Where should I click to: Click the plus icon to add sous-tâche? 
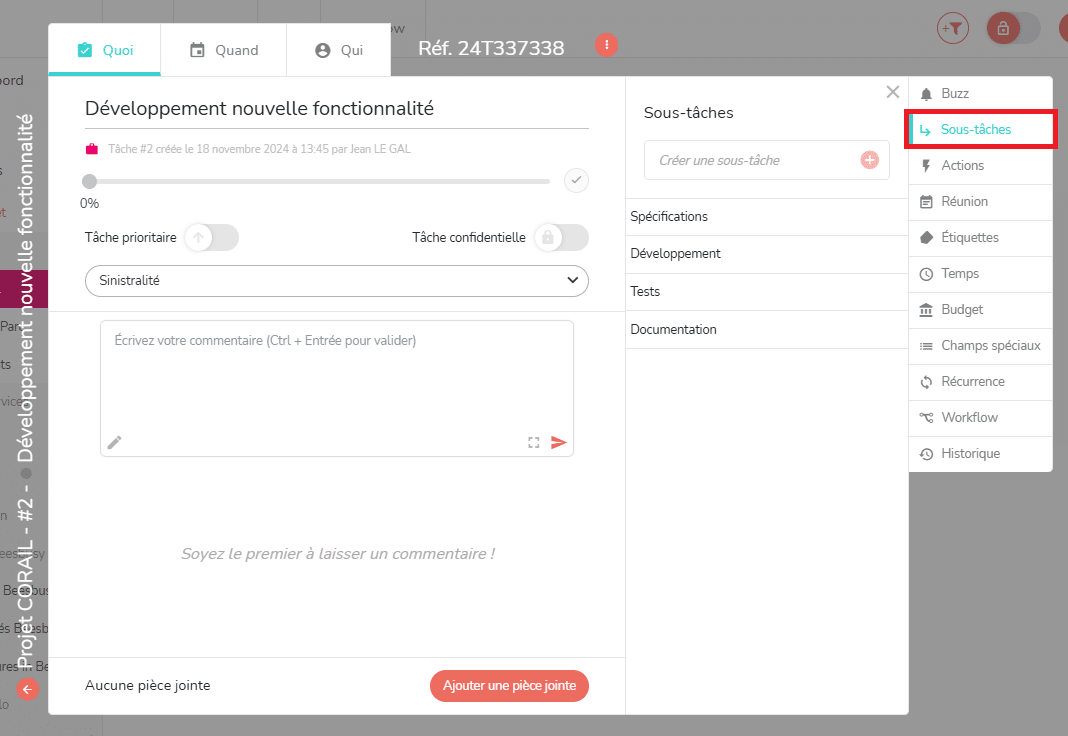tap(870, 160)
